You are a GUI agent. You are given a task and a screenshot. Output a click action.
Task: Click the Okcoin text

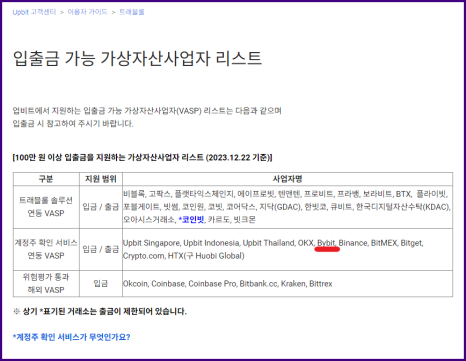[x=135, y=284]
